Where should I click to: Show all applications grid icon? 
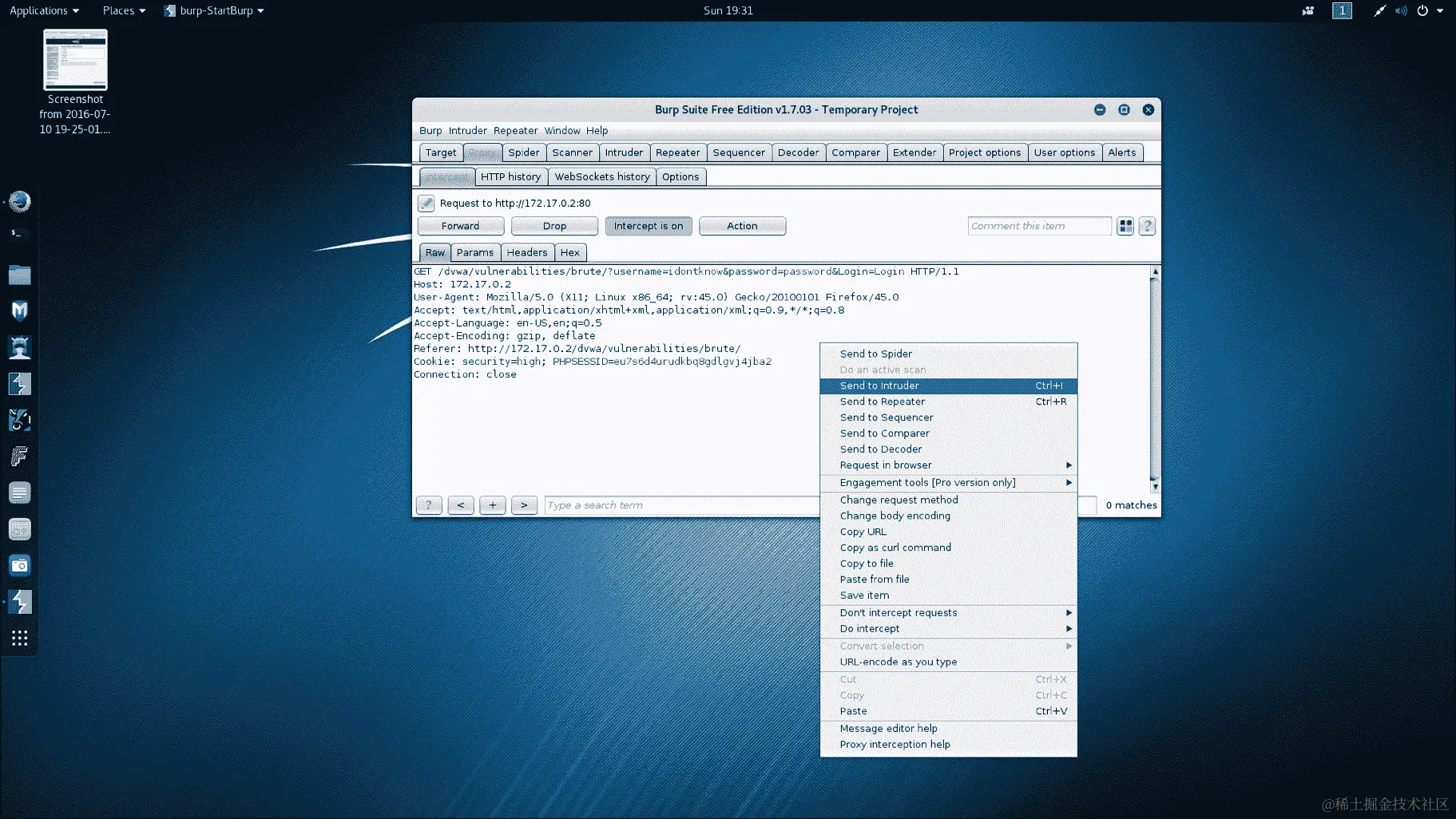pyautogui.click(x=19, y=638)
